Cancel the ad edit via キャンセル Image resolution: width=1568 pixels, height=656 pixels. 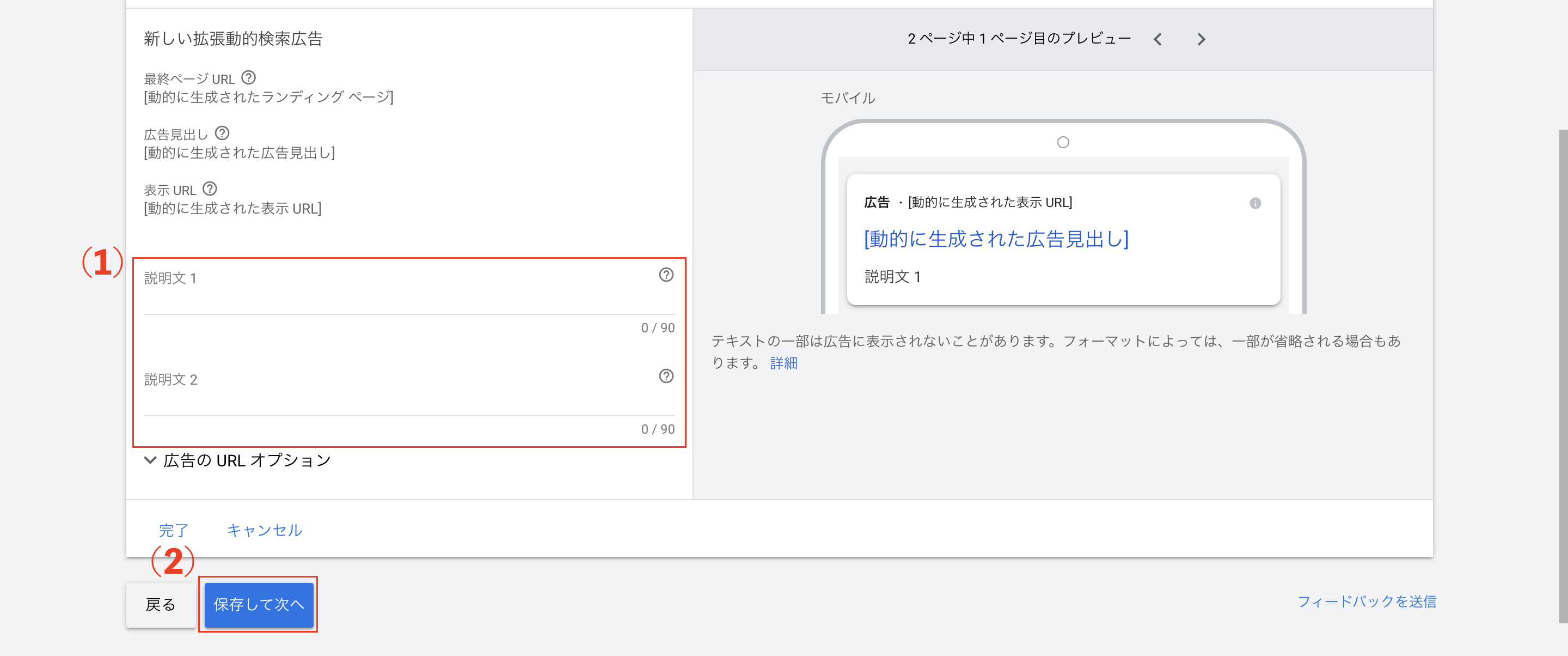click(x=264, y=530)
